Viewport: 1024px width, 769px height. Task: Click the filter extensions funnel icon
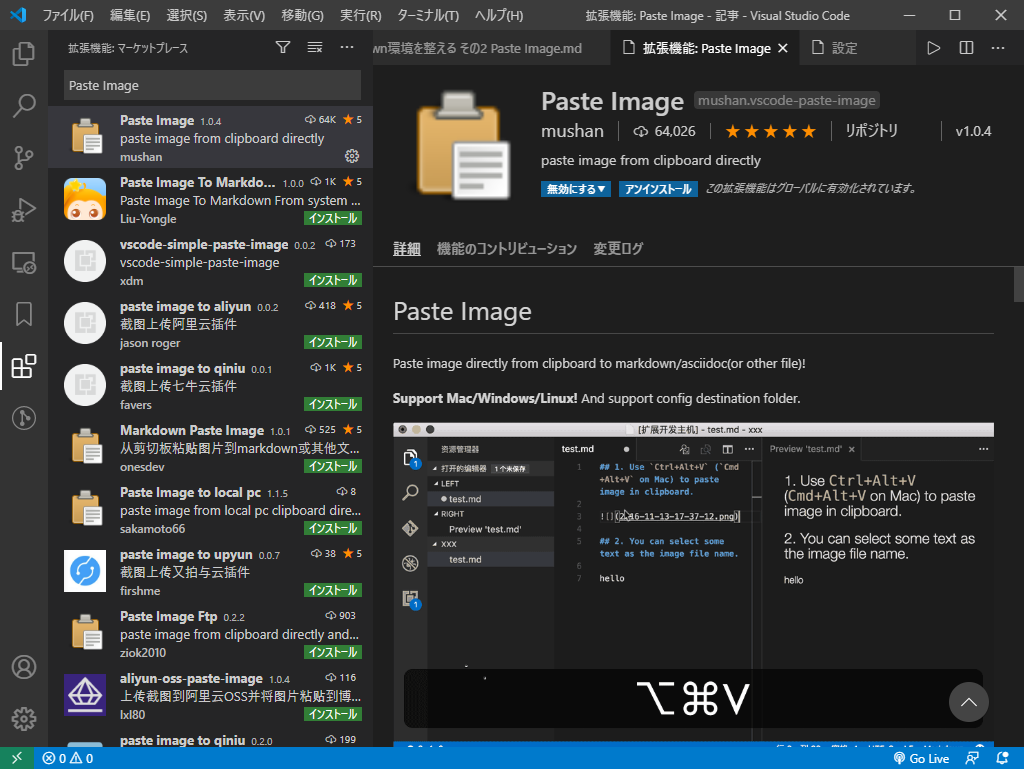(283, 47)
